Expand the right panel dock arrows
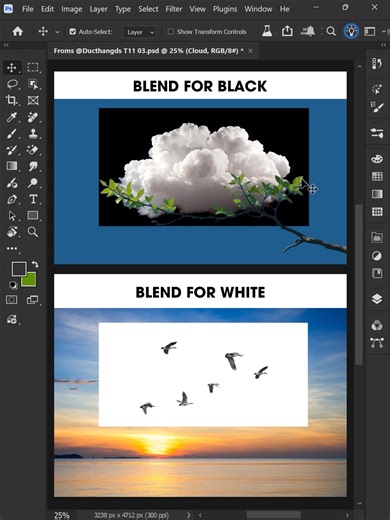This screenshot has height=520, width=390. pyautogui.click(x=383, y=45)
